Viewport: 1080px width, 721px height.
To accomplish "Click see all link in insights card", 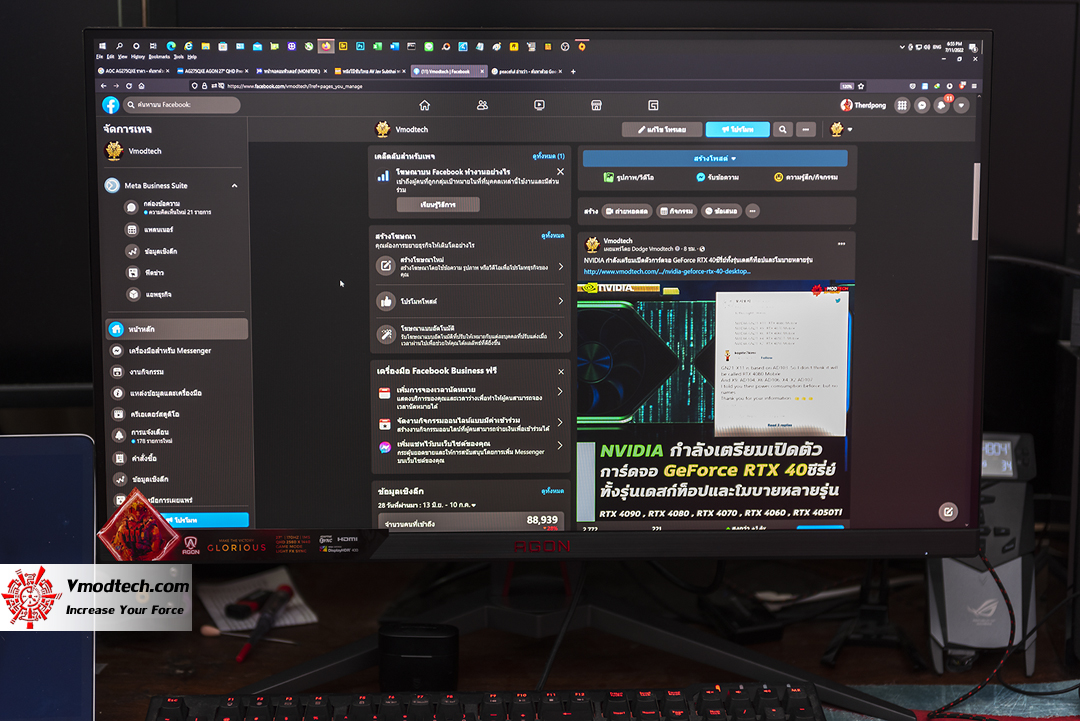I will [x=552, y=491].
